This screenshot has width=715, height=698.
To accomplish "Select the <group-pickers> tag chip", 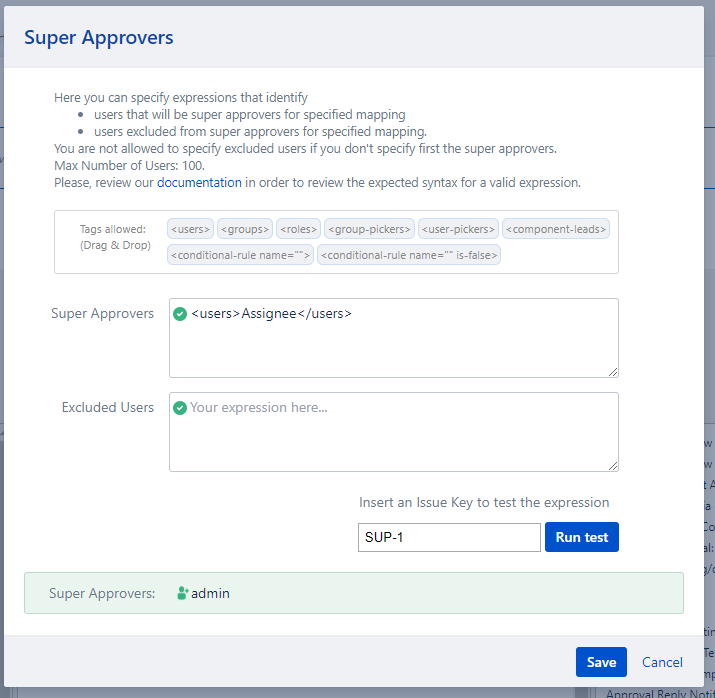I will click(x=369, y=229).
